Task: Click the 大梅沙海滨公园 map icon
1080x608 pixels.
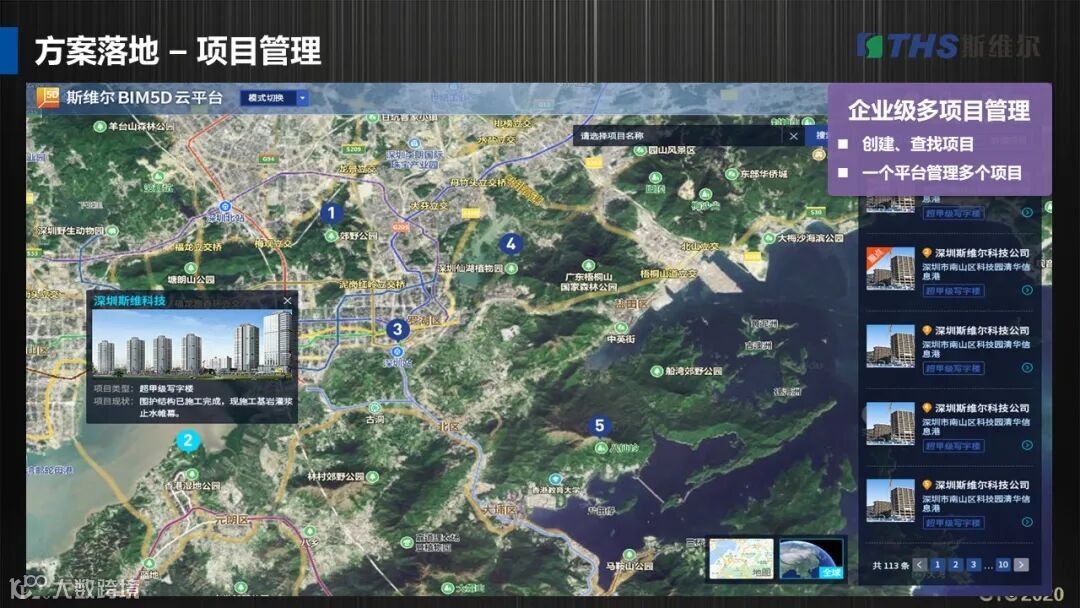Action: 769,238
